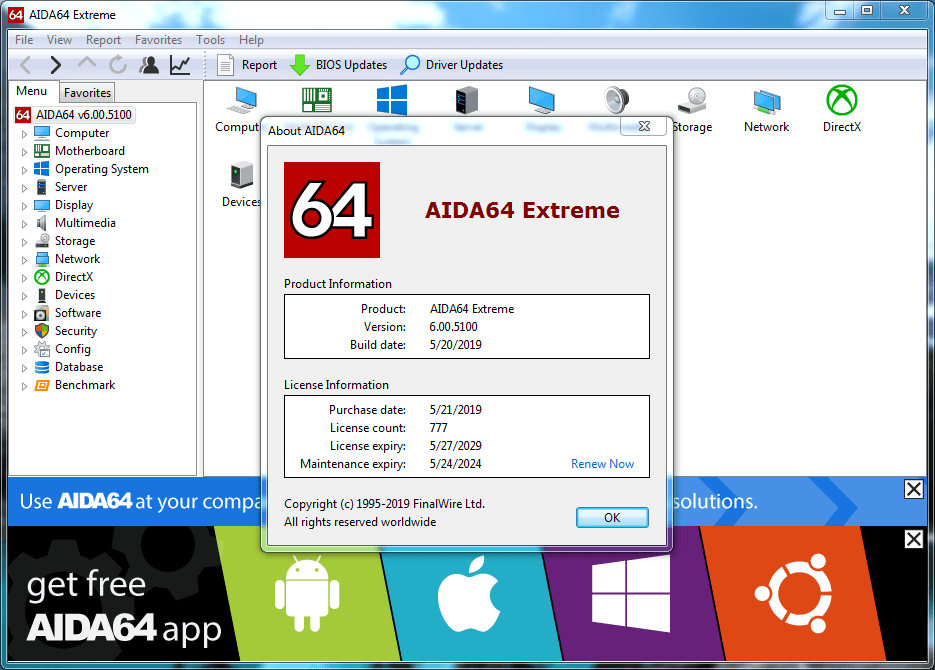Open the Tools menu
The height and width of the screenshot is (670, 935).
(210, 40)
